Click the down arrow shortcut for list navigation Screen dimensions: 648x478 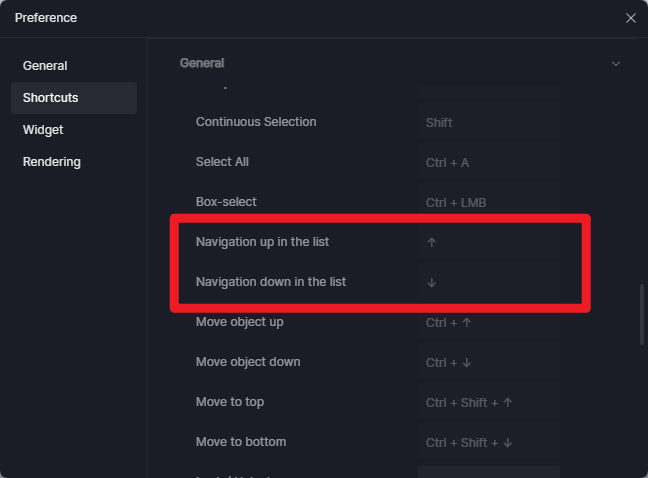(488, 283)
